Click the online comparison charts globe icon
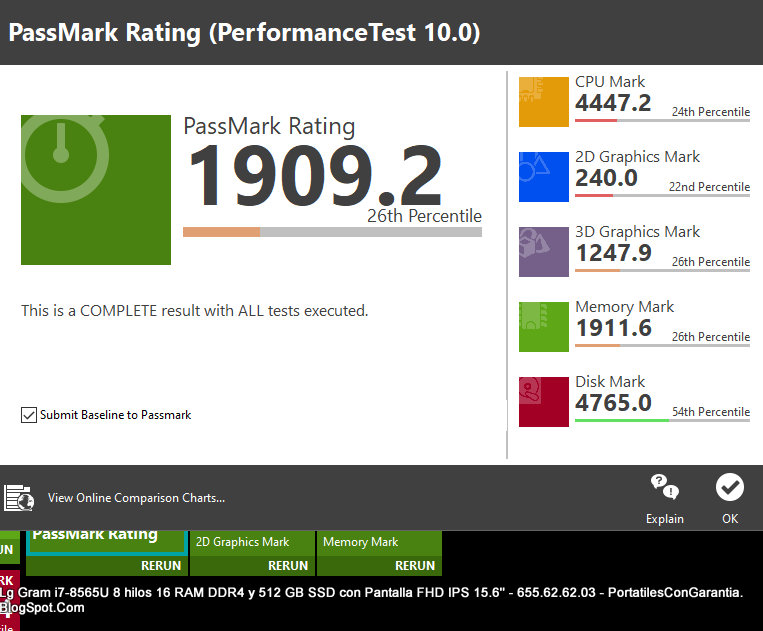The height and width of the screenshot is (631, 763). point(19,498)
